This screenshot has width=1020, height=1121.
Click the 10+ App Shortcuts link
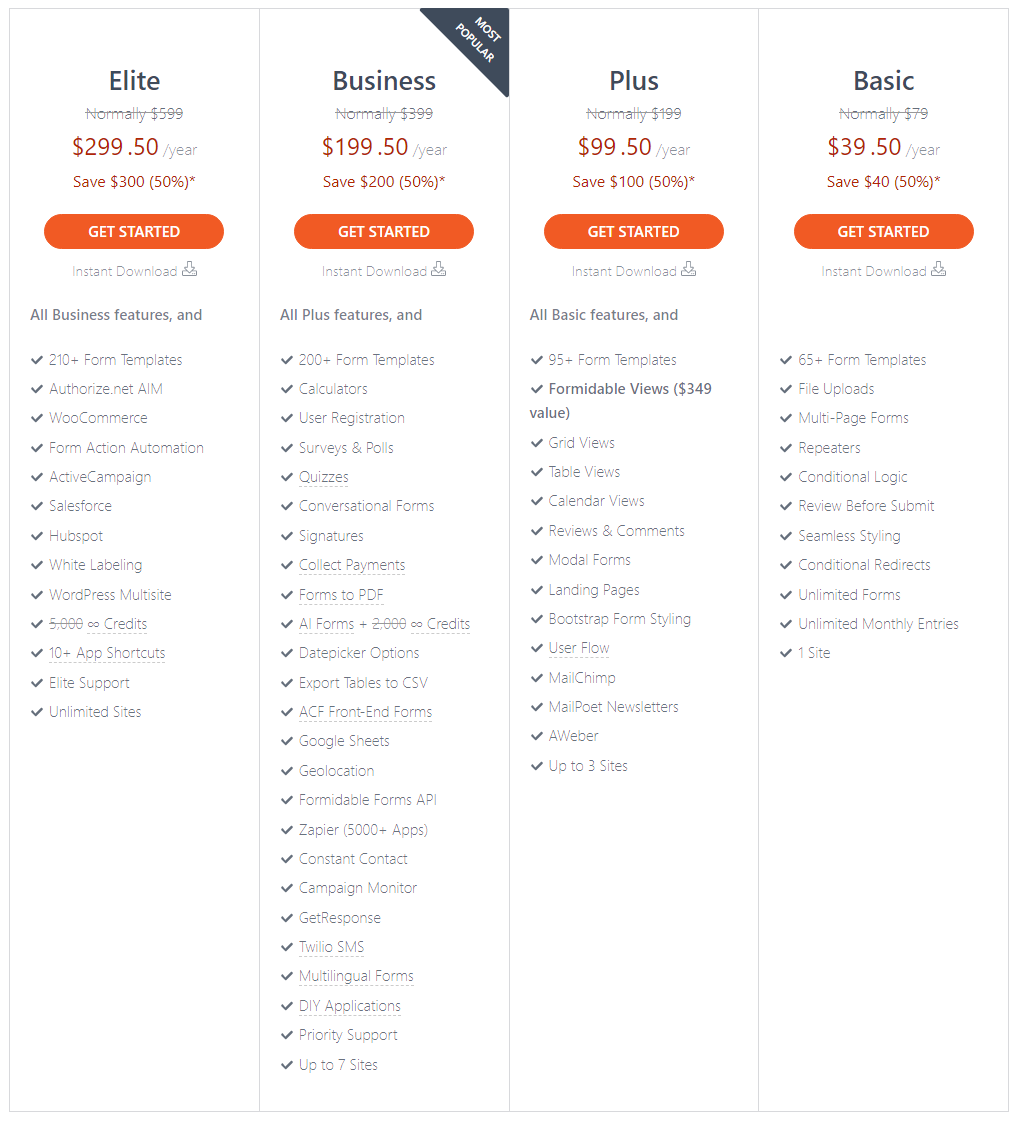107,653
